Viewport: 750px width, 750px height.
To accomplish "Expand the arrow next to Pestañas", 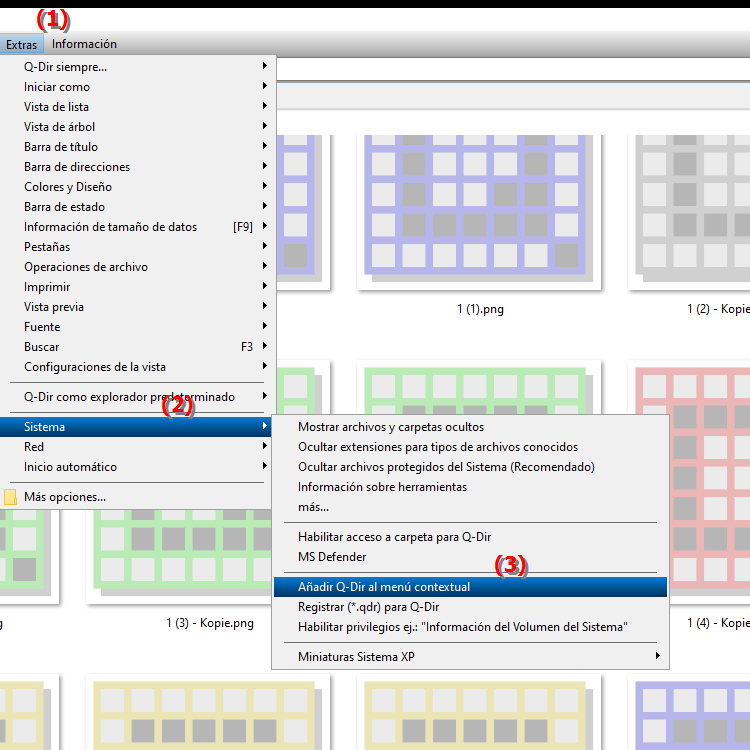I will [x=265, y=246].
